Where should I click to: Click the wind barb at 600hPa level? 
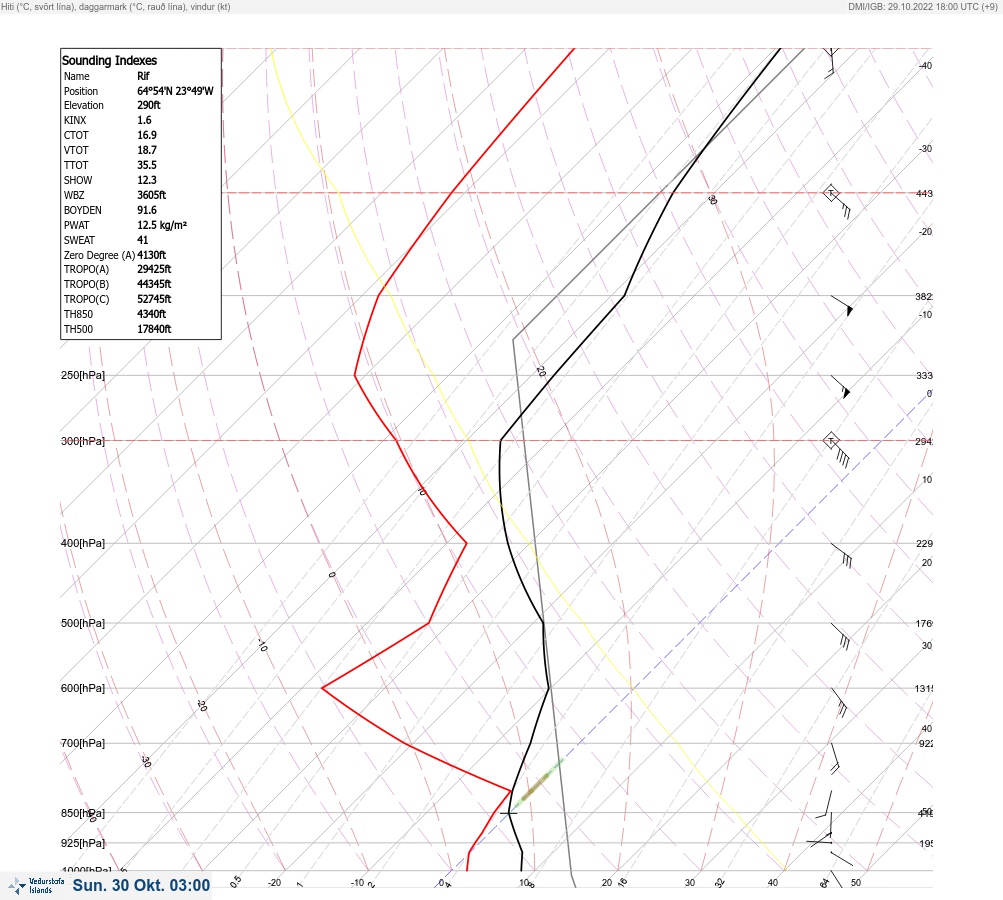[839, 702]
